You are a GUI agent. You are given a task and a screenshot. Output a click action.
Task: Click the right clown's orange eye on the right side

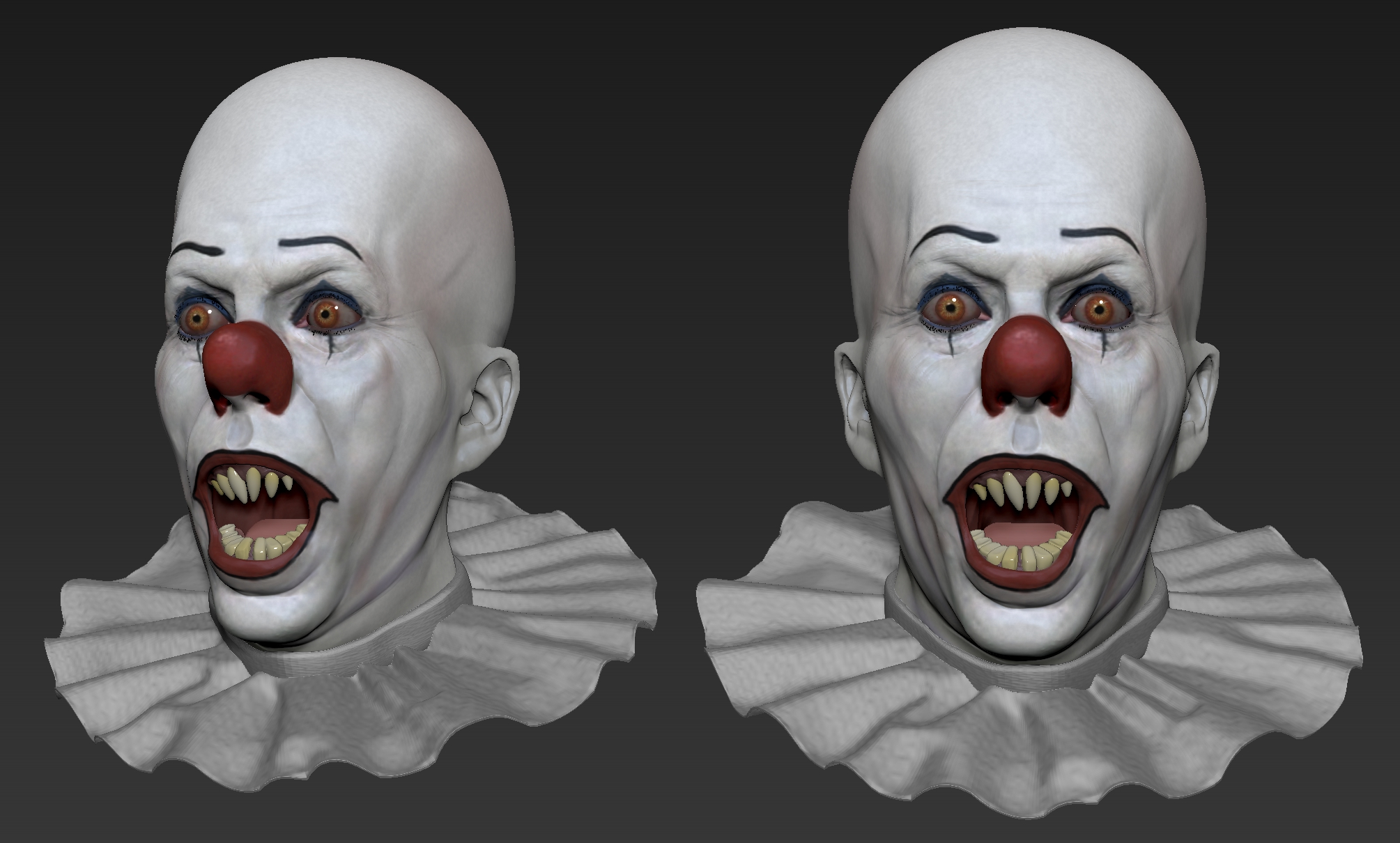coord(1100,310)
